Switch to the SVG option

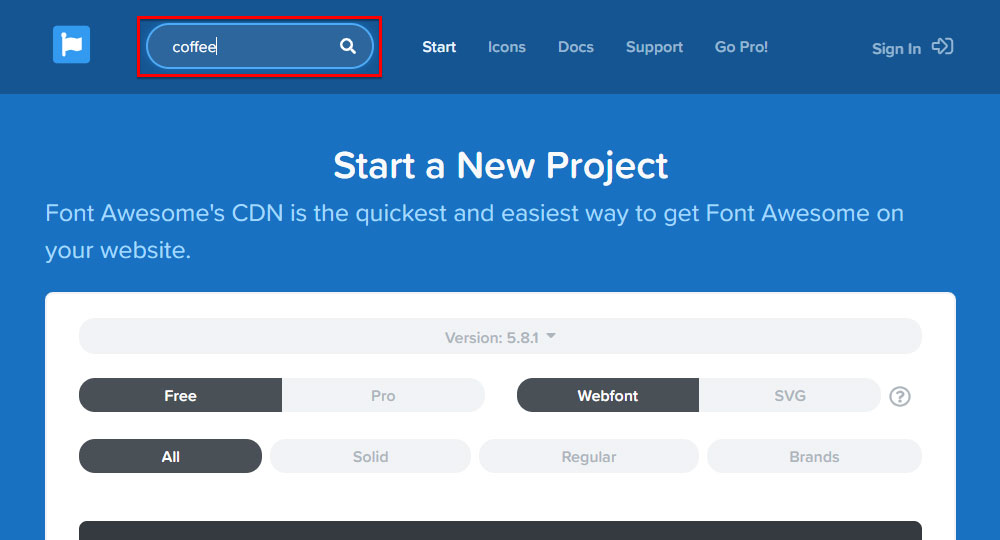(x=789, y=396)
